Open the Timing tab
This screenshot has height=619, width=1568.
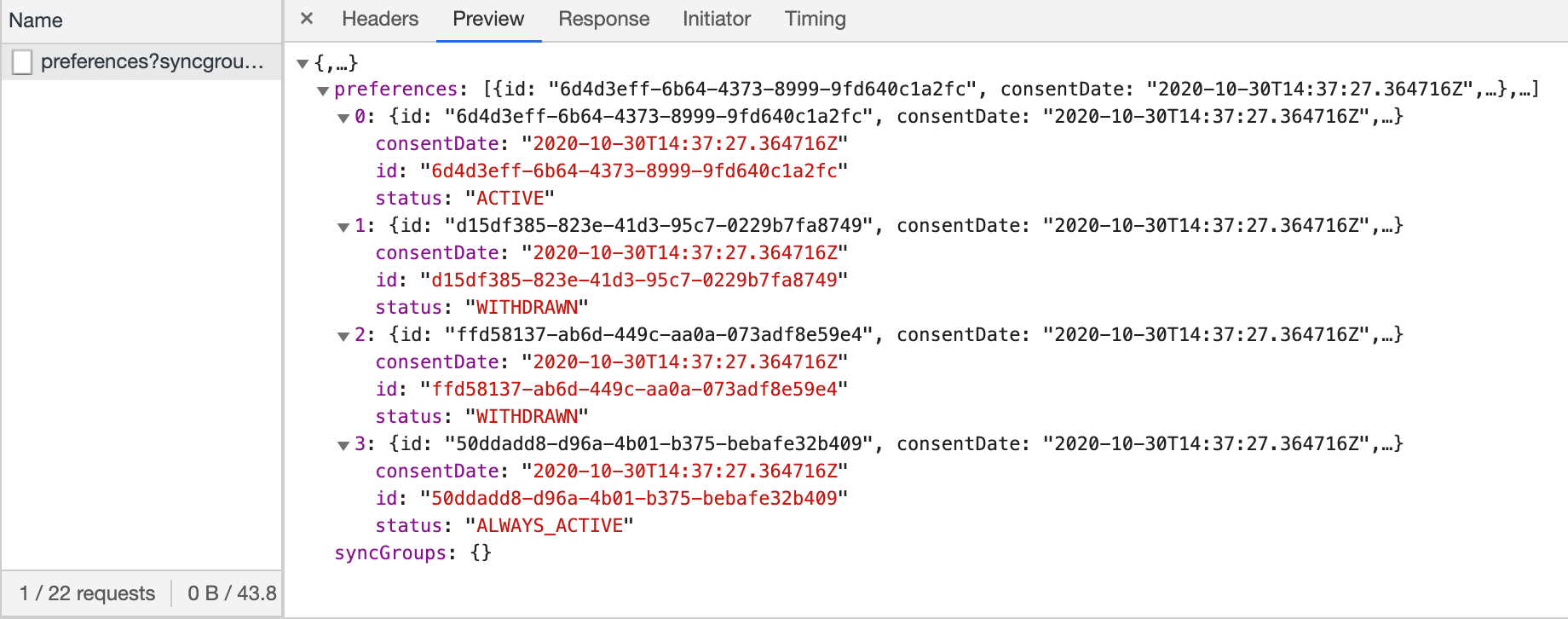[815, 19]
